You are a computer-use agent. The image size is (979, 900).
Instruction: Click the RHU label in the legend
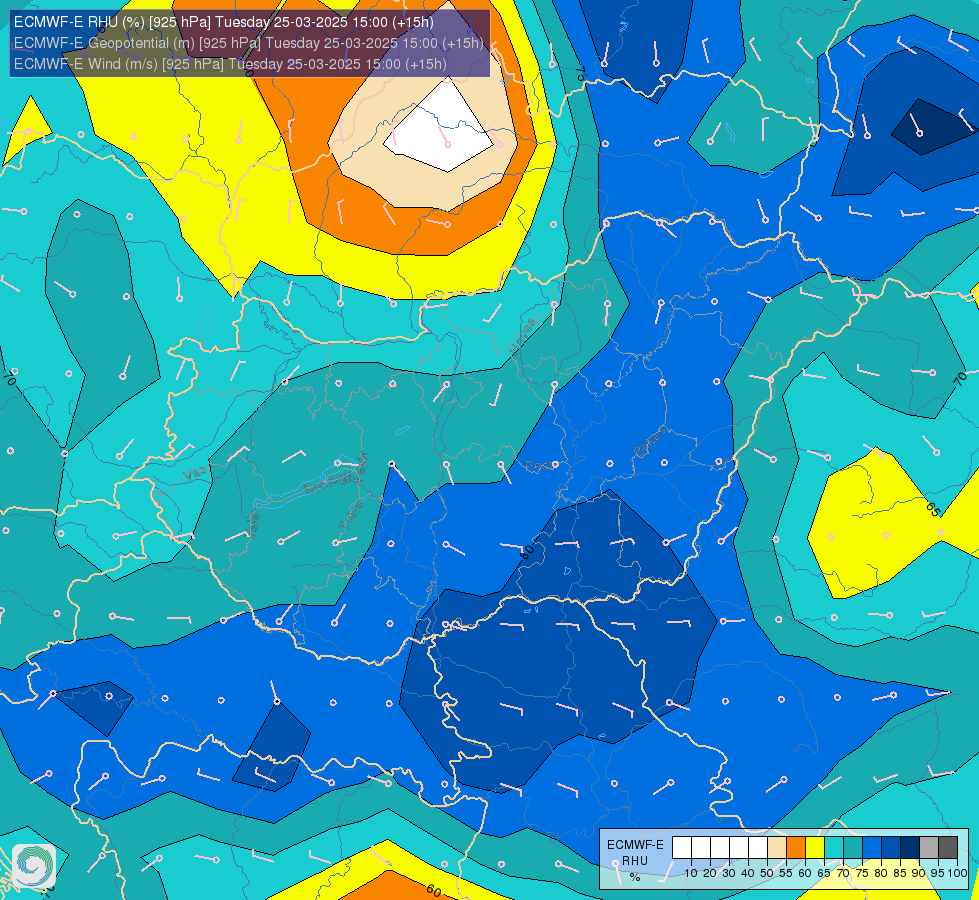[x=635, y=861]
